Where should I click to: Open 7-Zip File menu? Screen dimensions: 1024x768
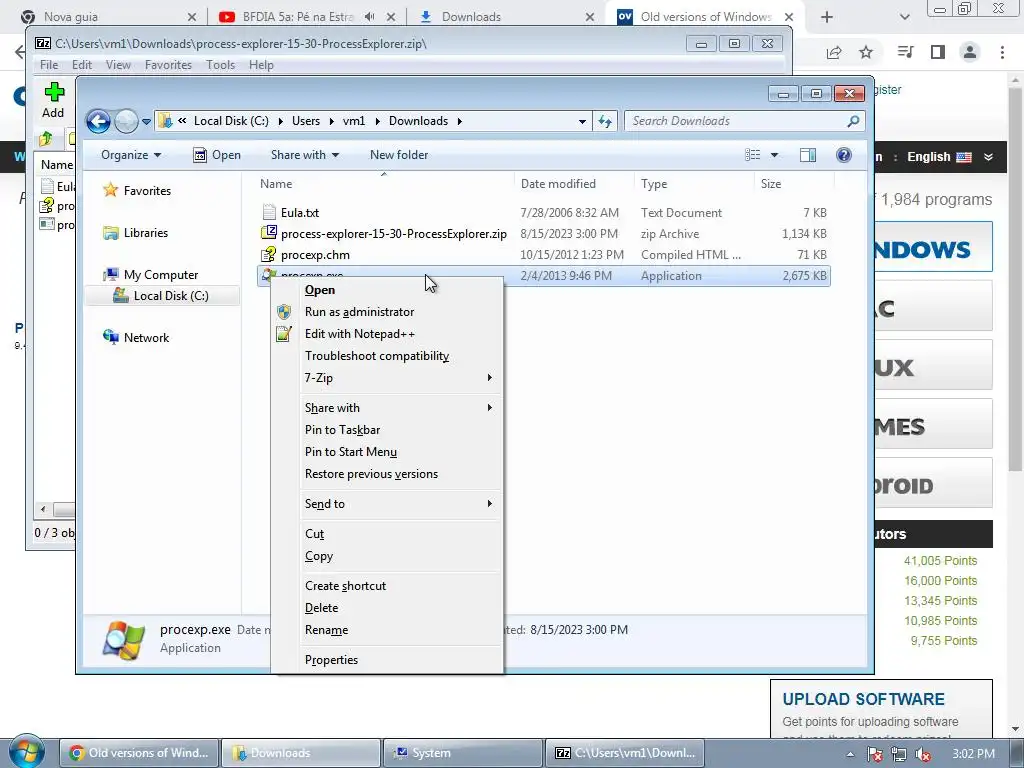(48, 65)
